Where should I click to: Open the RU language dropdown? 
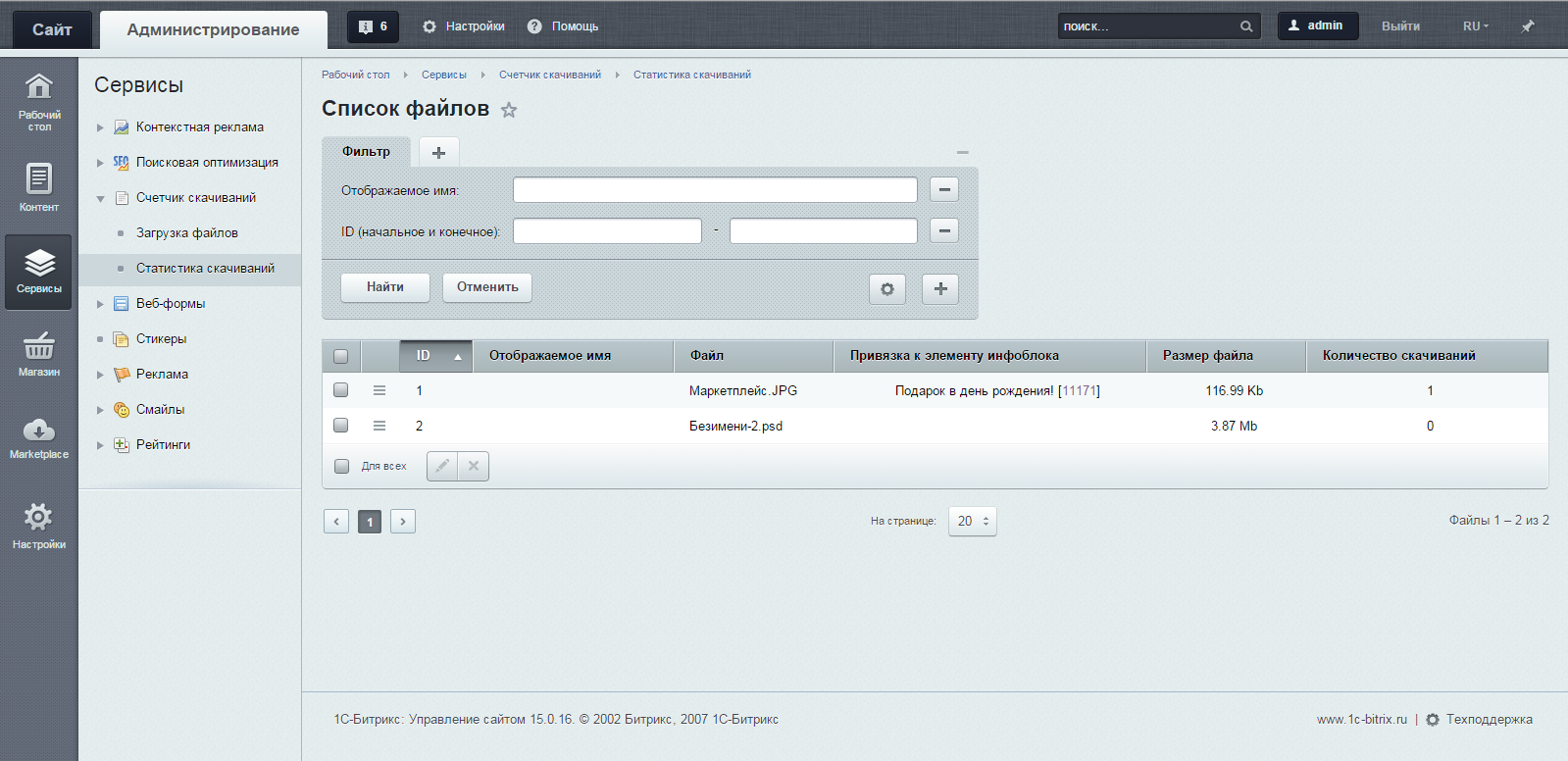pos(1475,26)
